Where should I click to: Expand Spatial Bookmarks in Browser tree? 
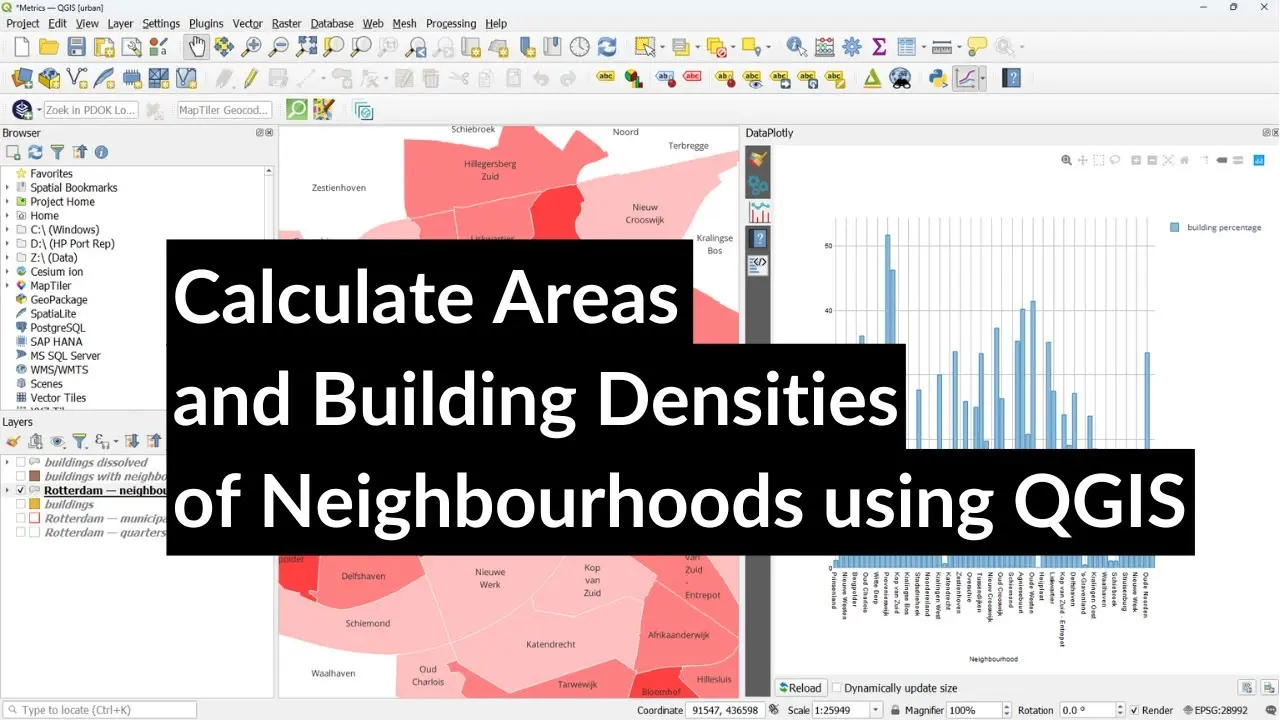[x=7, y=188]
